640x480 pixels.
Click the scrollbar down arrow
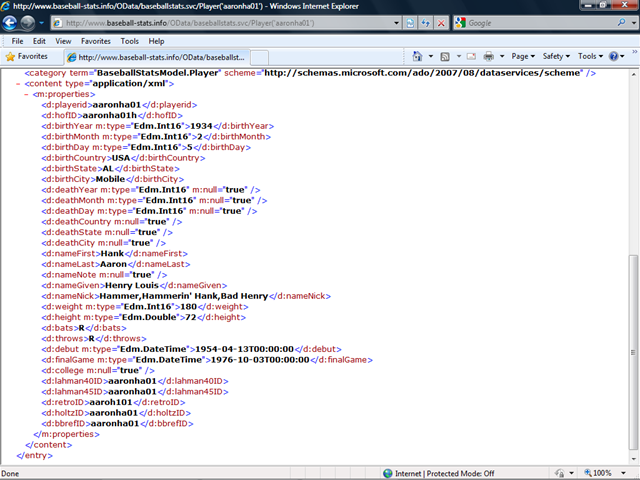pyautogui.click(x=633, y=459)
